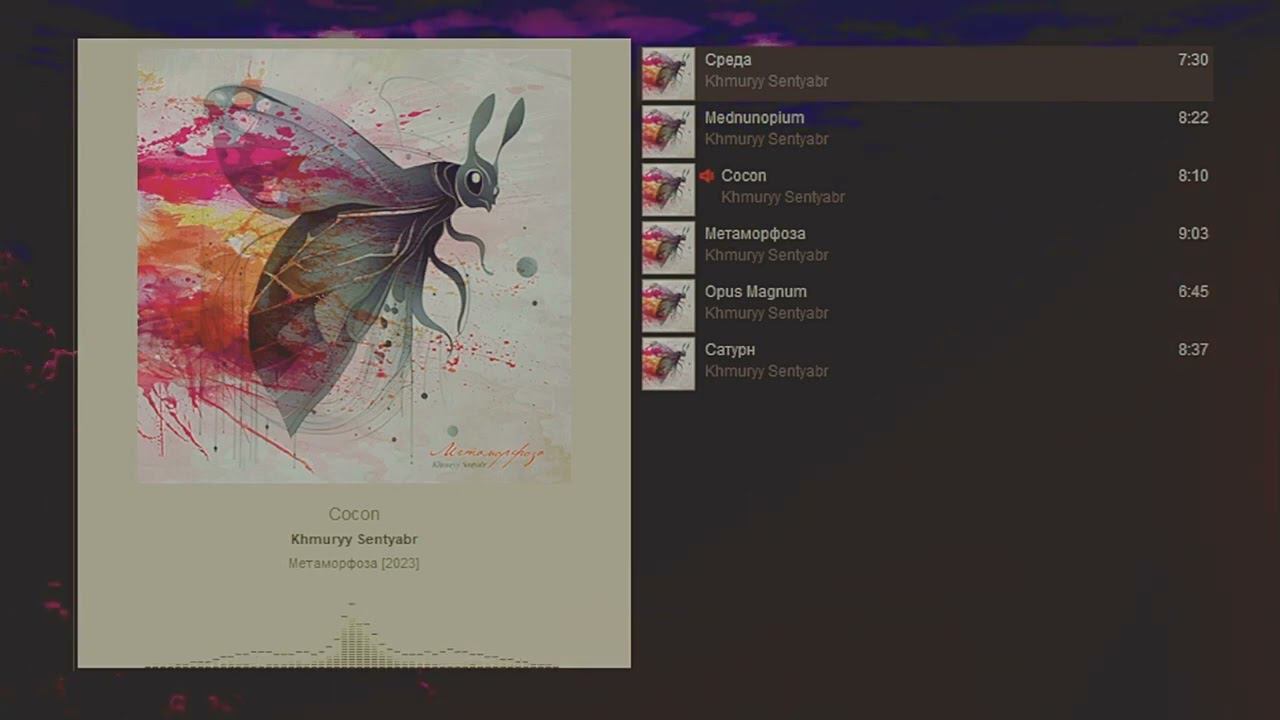1280x720 pixels.
Task: Click the 8:22 duration of Mednunopium
Action: pyautogui.click(x=1193, y=118)
